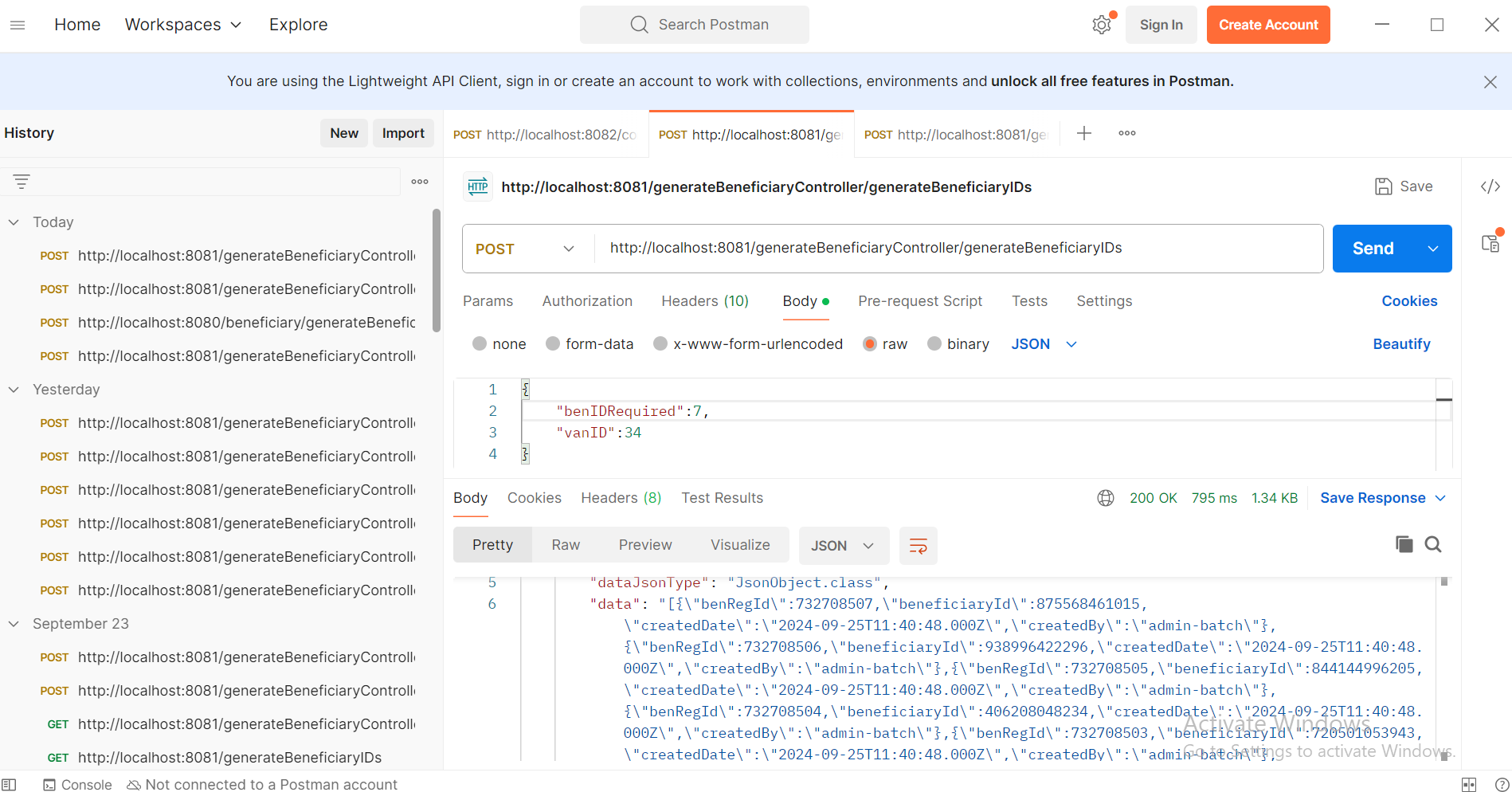Switch to the Authorization tab
This screenshot has width=1512, height=792.
(587, 301)
